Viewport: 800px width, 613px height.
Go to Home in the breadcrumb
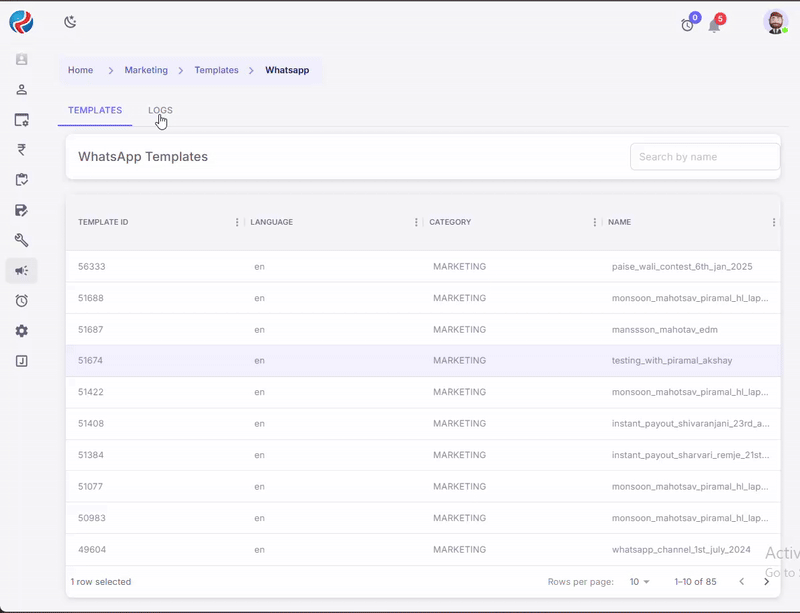pos(80,70)
